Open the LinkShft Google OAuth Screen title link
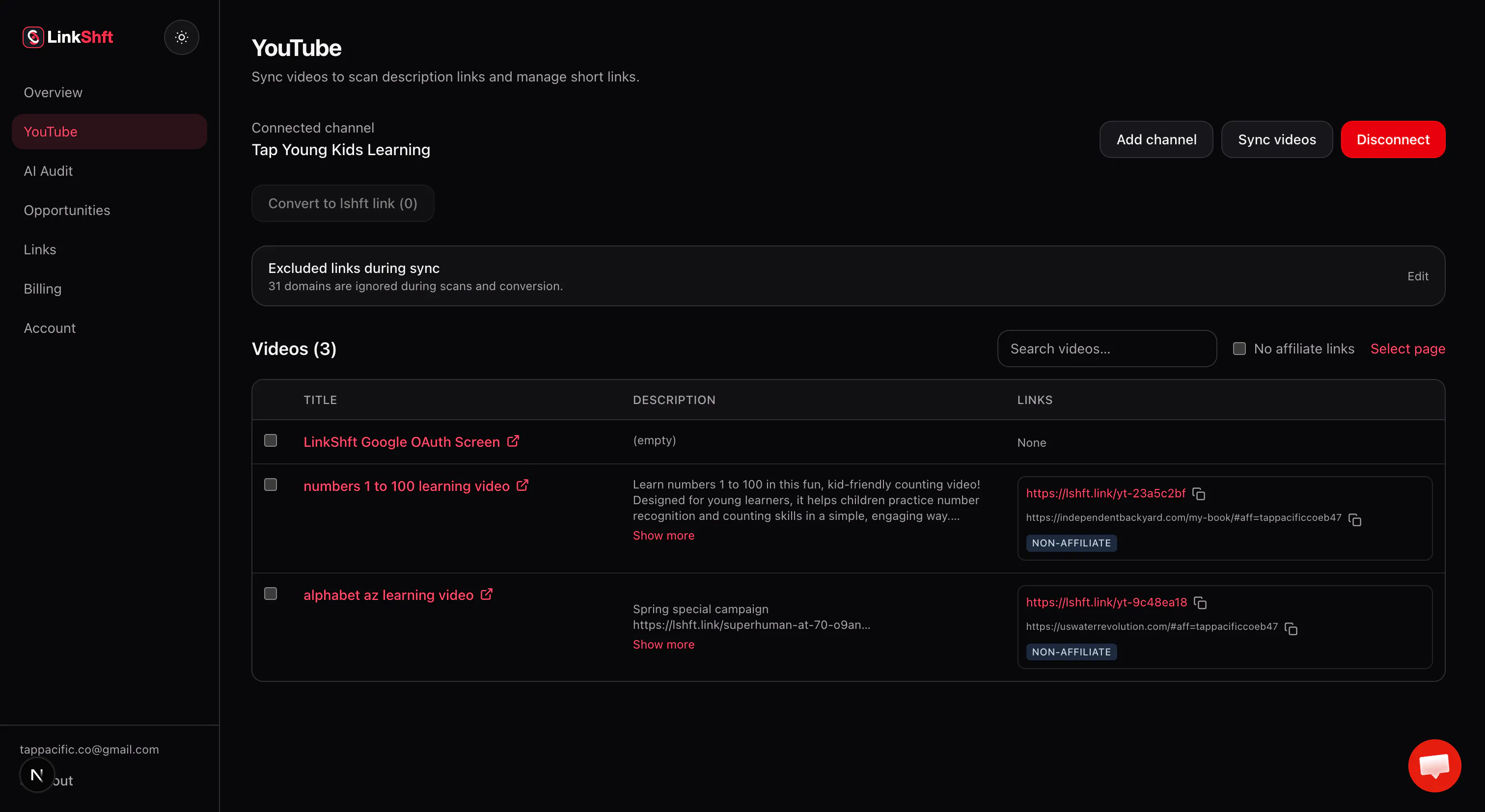1485x812 pixels. 402,442
